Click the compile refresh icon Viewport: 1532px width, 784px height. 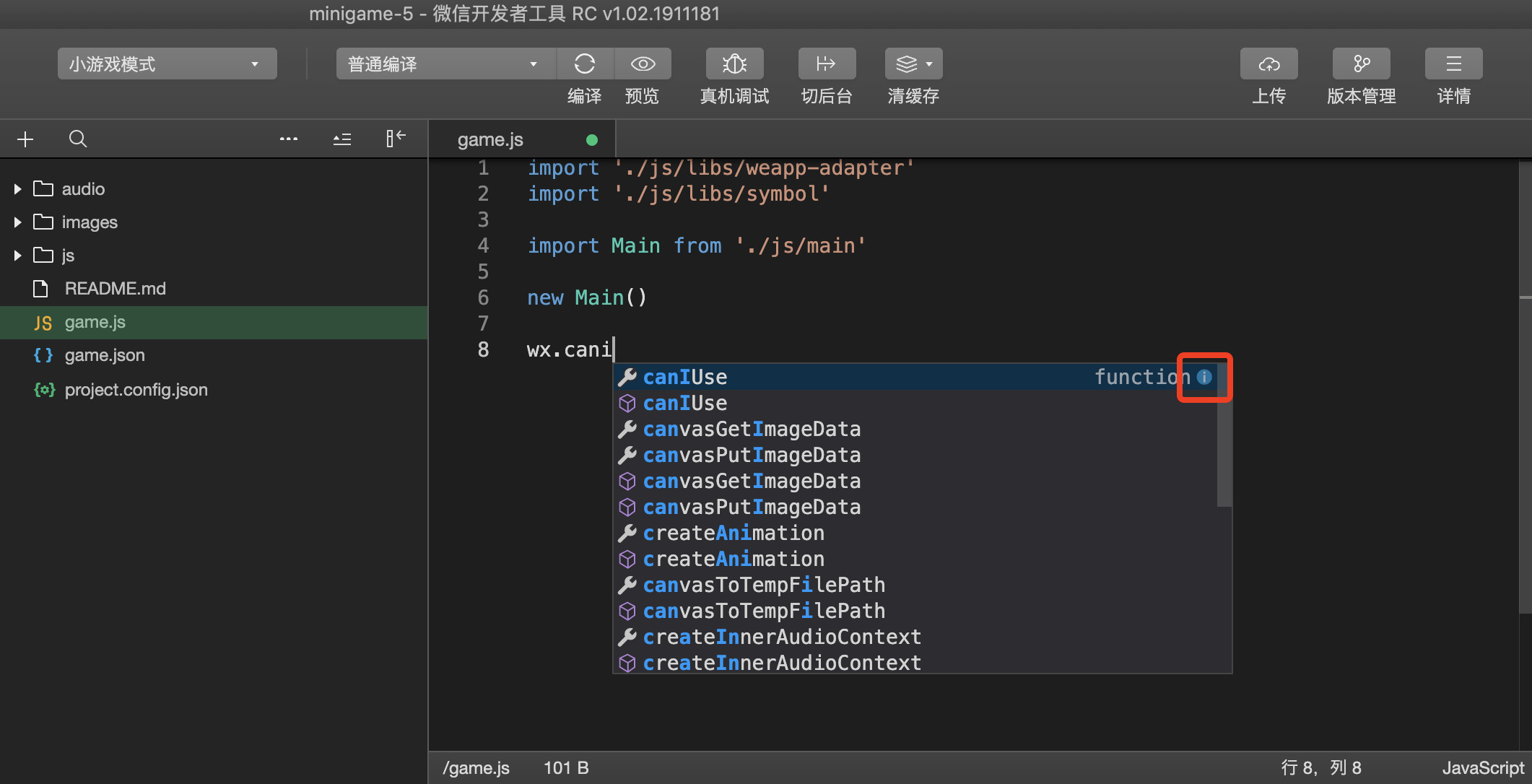[x=585, y=64]
